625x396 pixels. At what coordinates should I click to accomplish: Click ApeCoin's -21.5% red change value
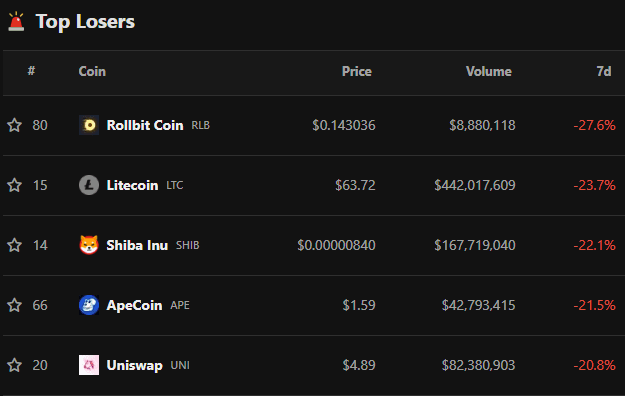(594, 305)
